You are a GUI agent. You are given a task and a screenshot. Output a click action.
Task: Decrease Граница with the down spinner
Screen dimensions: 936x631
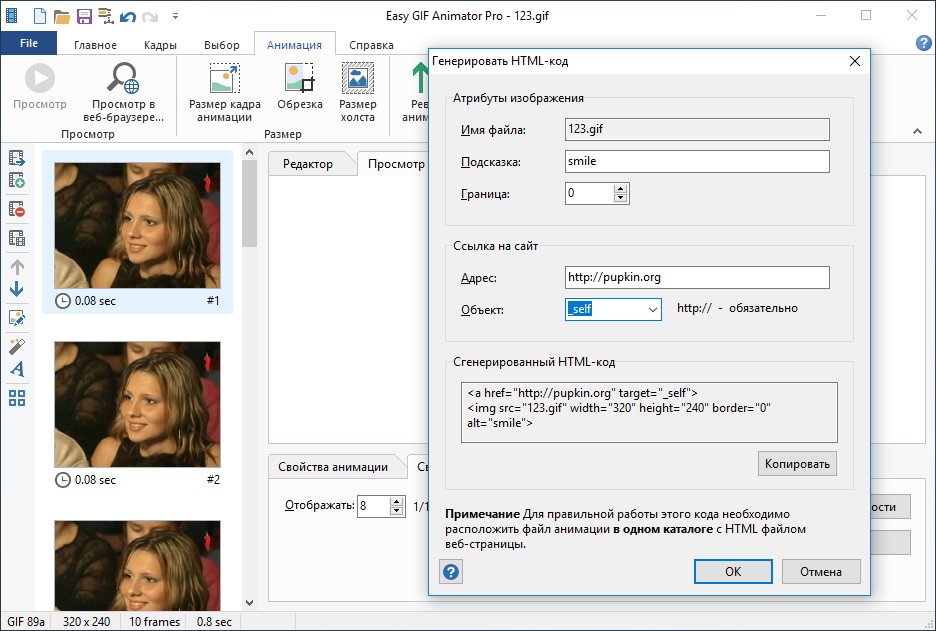pyautogui.click(x=621, y=198)
